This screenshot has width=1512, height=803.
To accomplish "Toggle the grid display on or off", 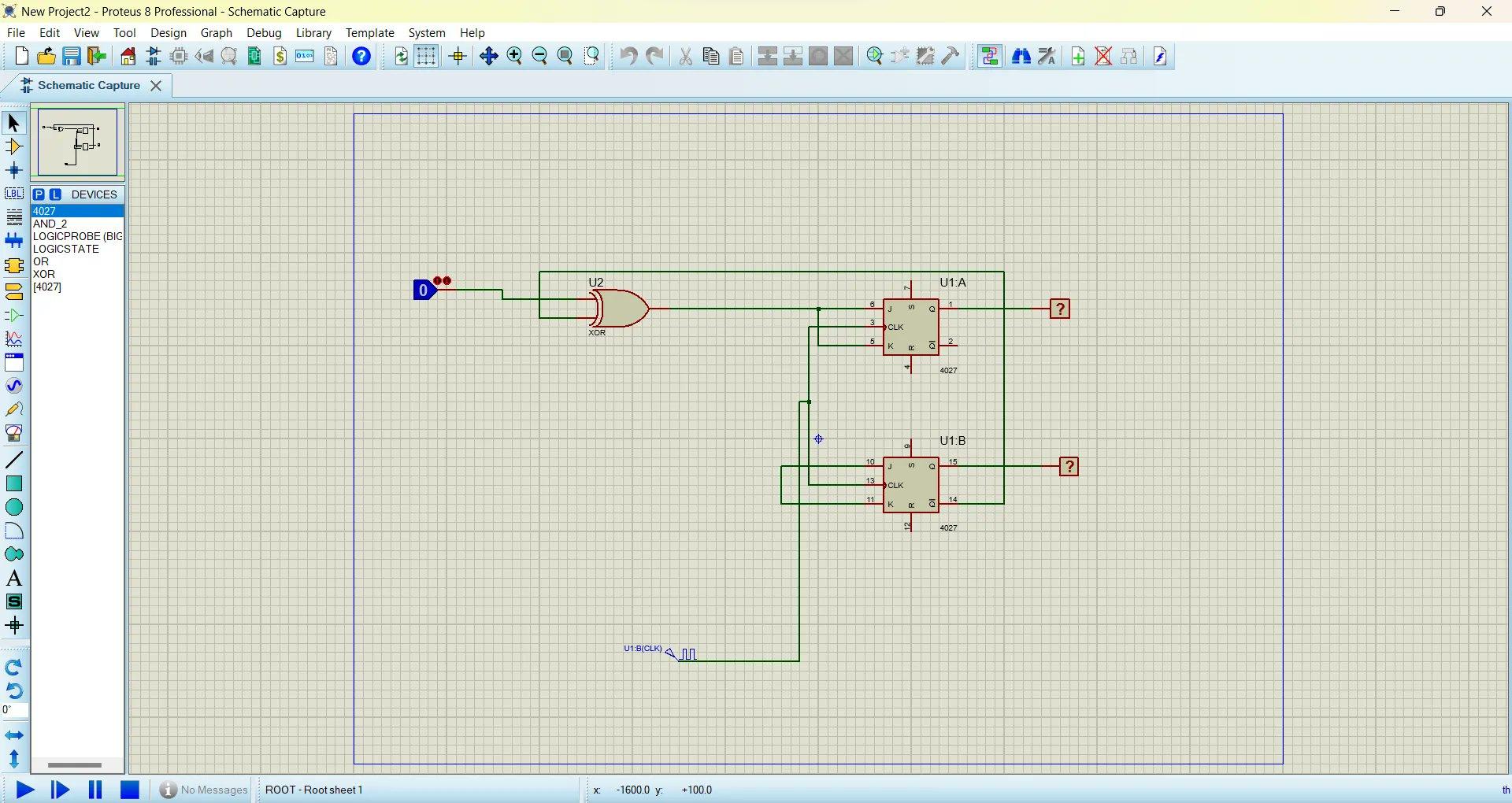I will click(x=426, y=56).
